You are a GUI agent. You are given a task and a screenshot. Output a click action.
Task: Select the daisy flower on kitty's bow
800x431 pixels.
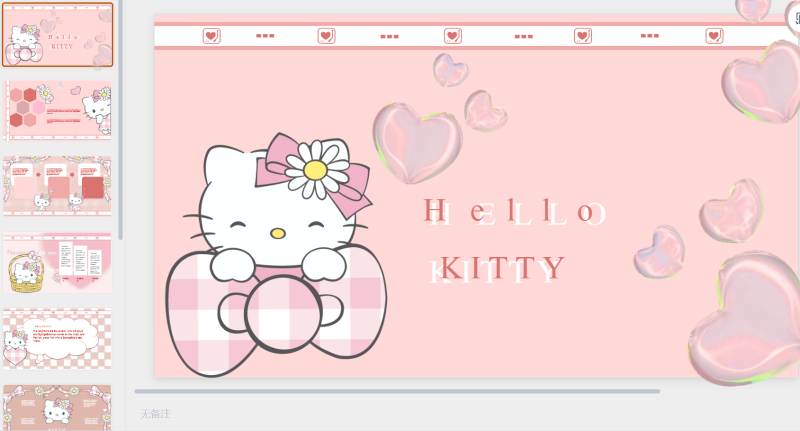point(315,170)
